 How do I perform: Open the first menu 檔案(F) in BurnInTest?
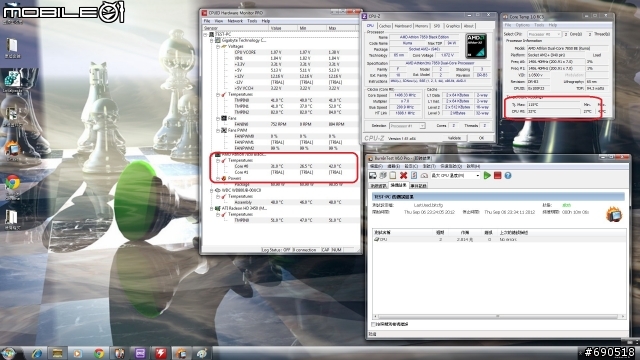pyautogui.click(x=376, y=167)
